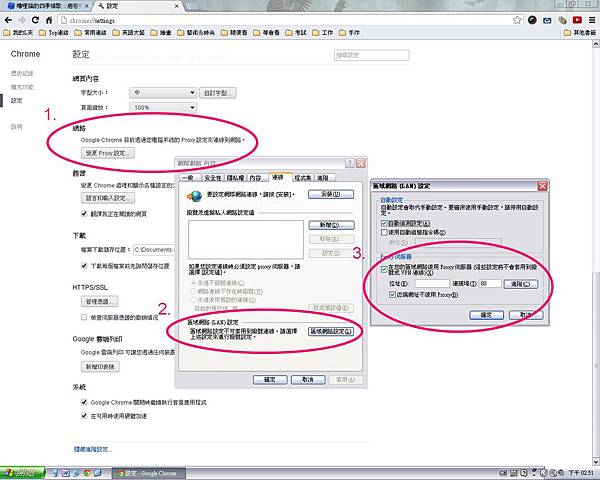The image size is (600, 480).
Task: Select 內容 tab in Internet Options
Action: tap(256, 178)
